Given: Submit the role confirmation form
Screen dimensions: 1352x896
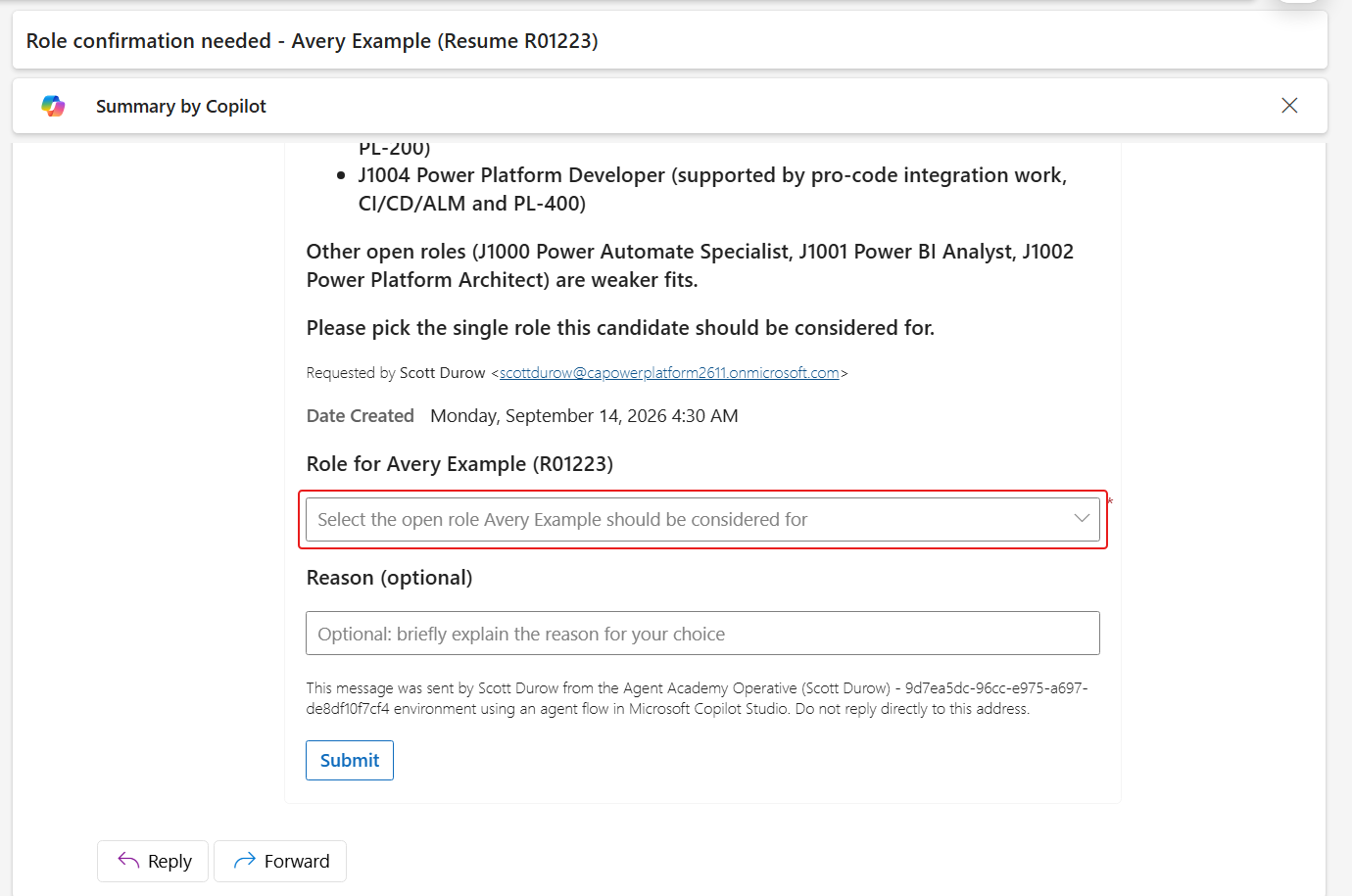Looking at the screenshot, I should pos(350,761).
